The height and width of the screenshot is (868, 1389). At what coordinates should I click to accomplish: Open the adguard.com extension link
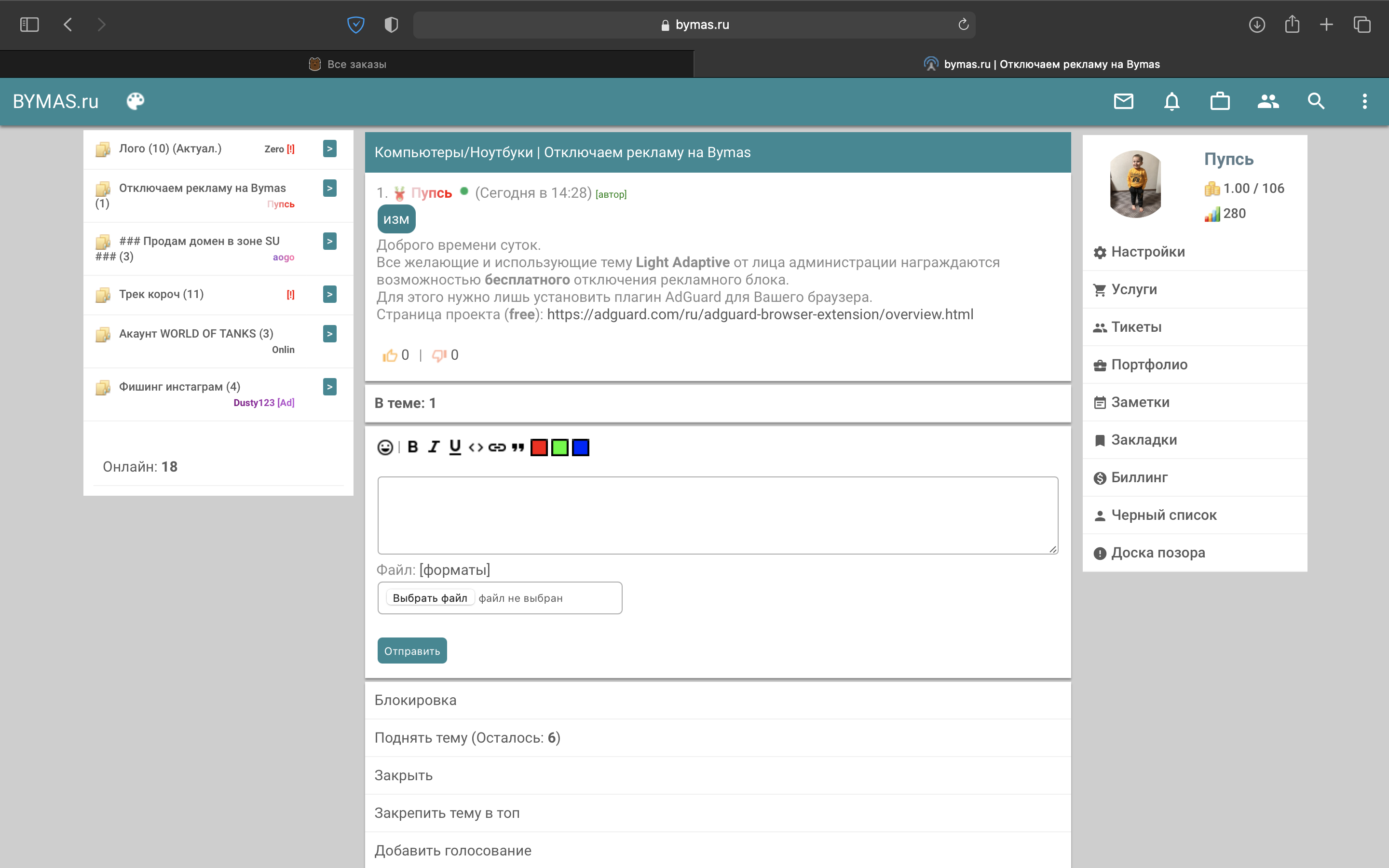pos(760,314)
